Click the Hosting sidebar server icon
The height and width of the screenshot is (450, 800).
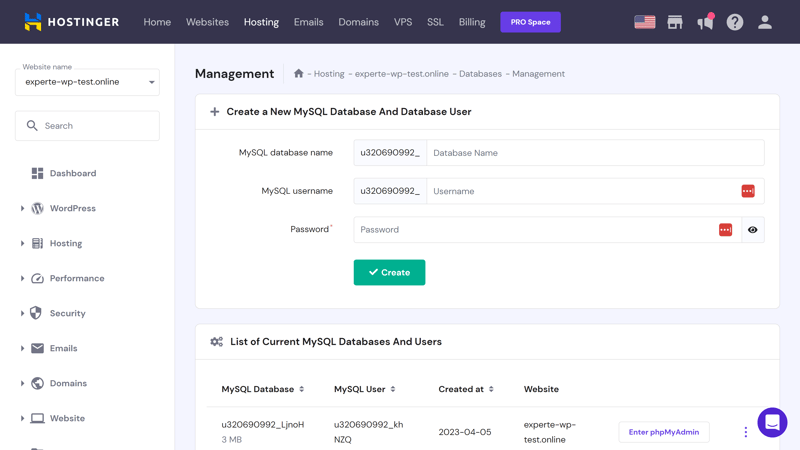37,243
